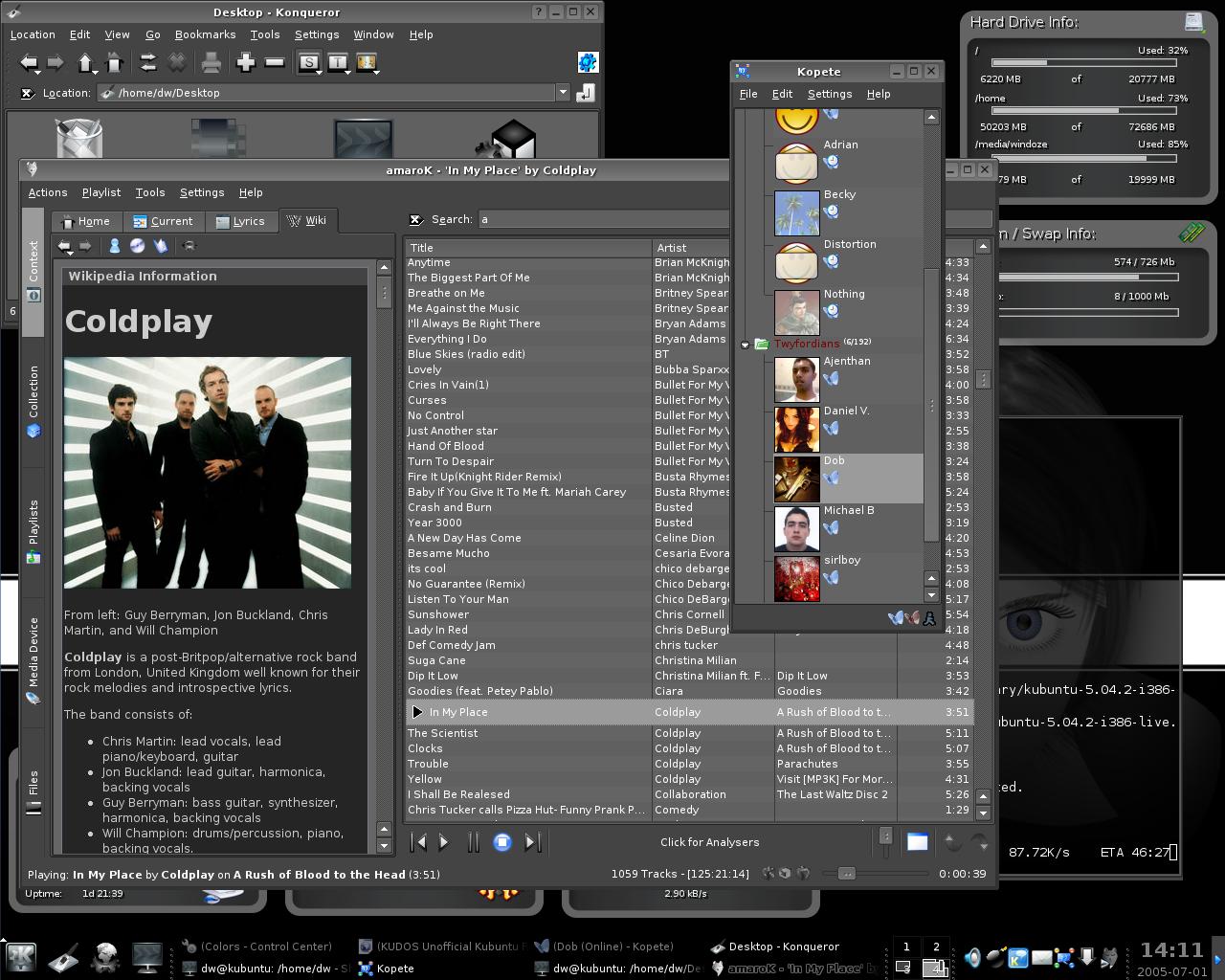Click Coldplay band photo in Wiki panel
Viewport: 1225px width, 980px height.
pos(208,473)
